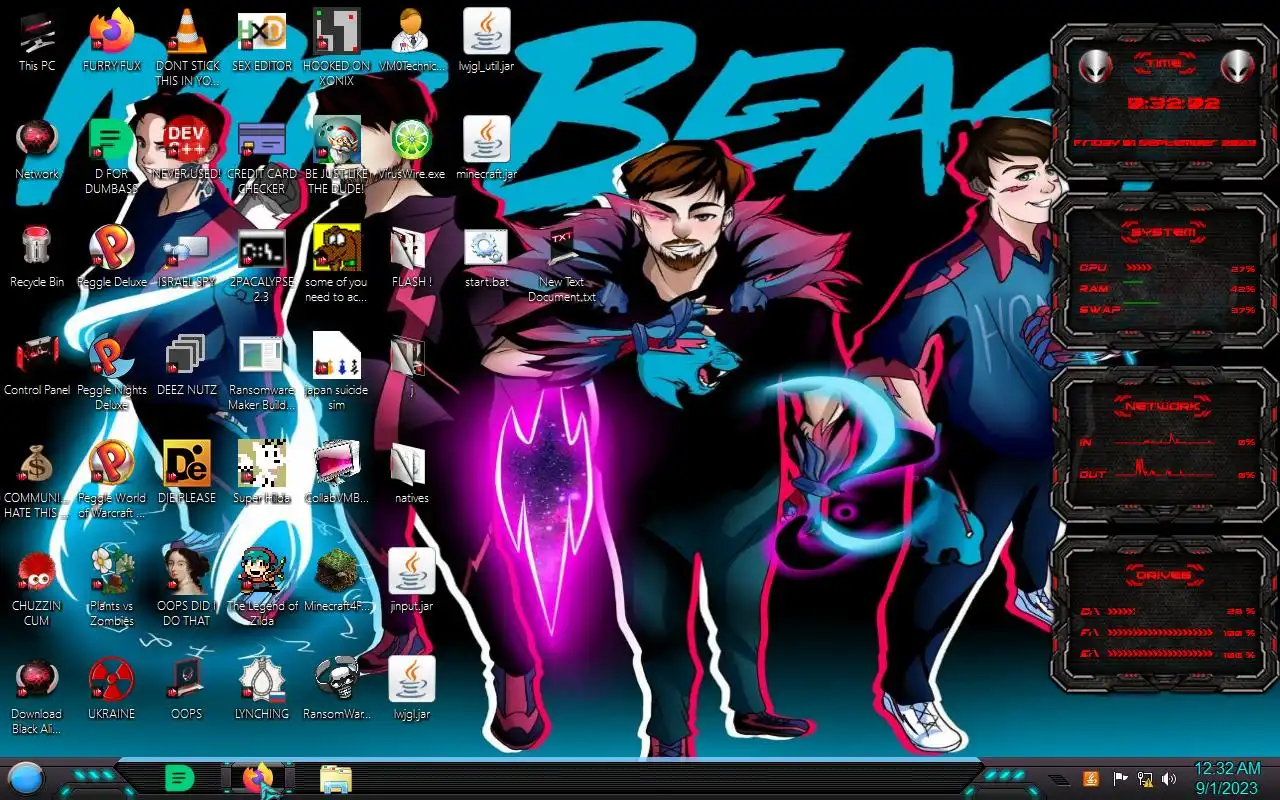1280x800 pixels.
Task: Select the CHUZZIN shortcut with red fuzzball
Action: point(37,587)
